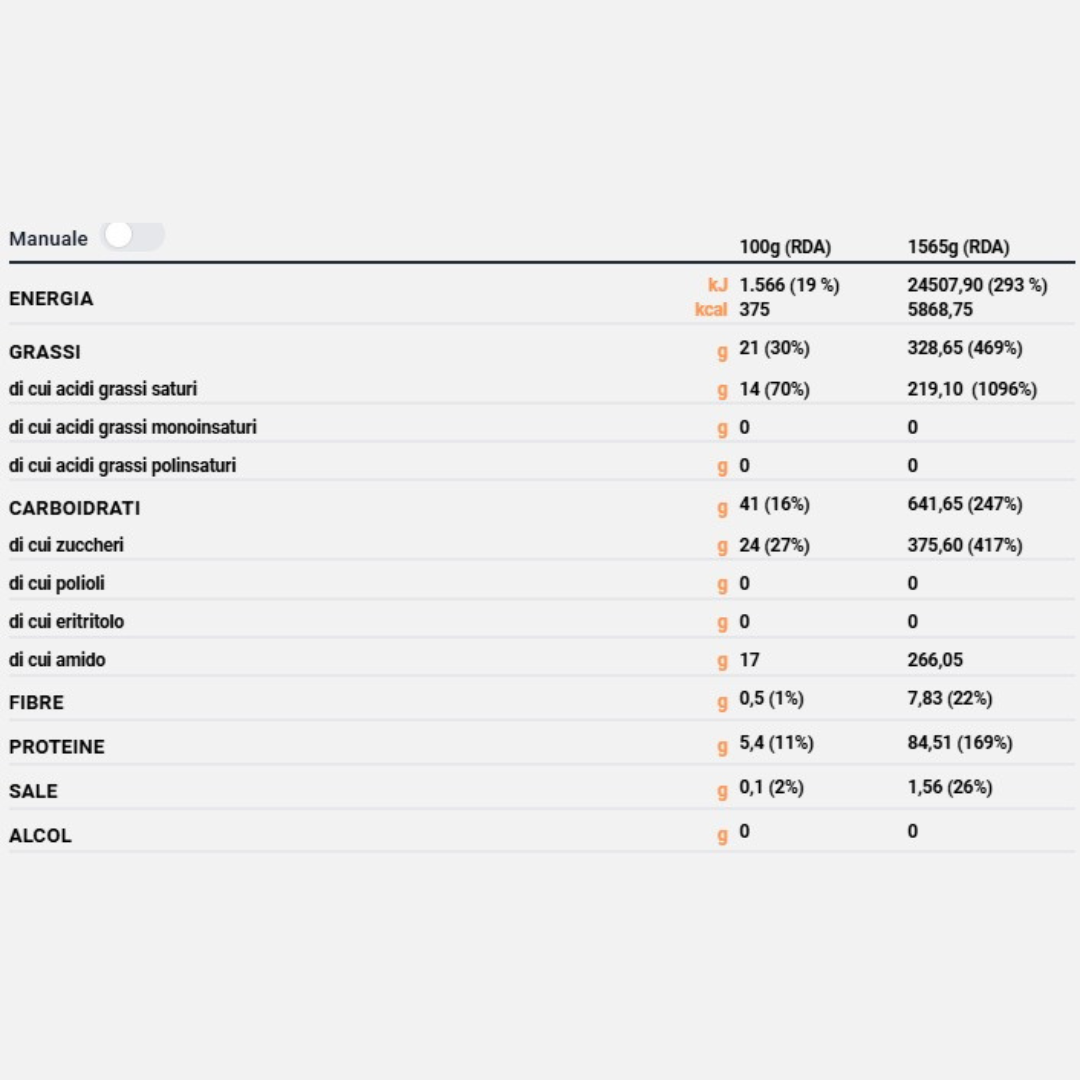The width and height of the screenshot is (1080, 1080).
Task: Click the kcal energy unit label
Action: pos(711,309)
